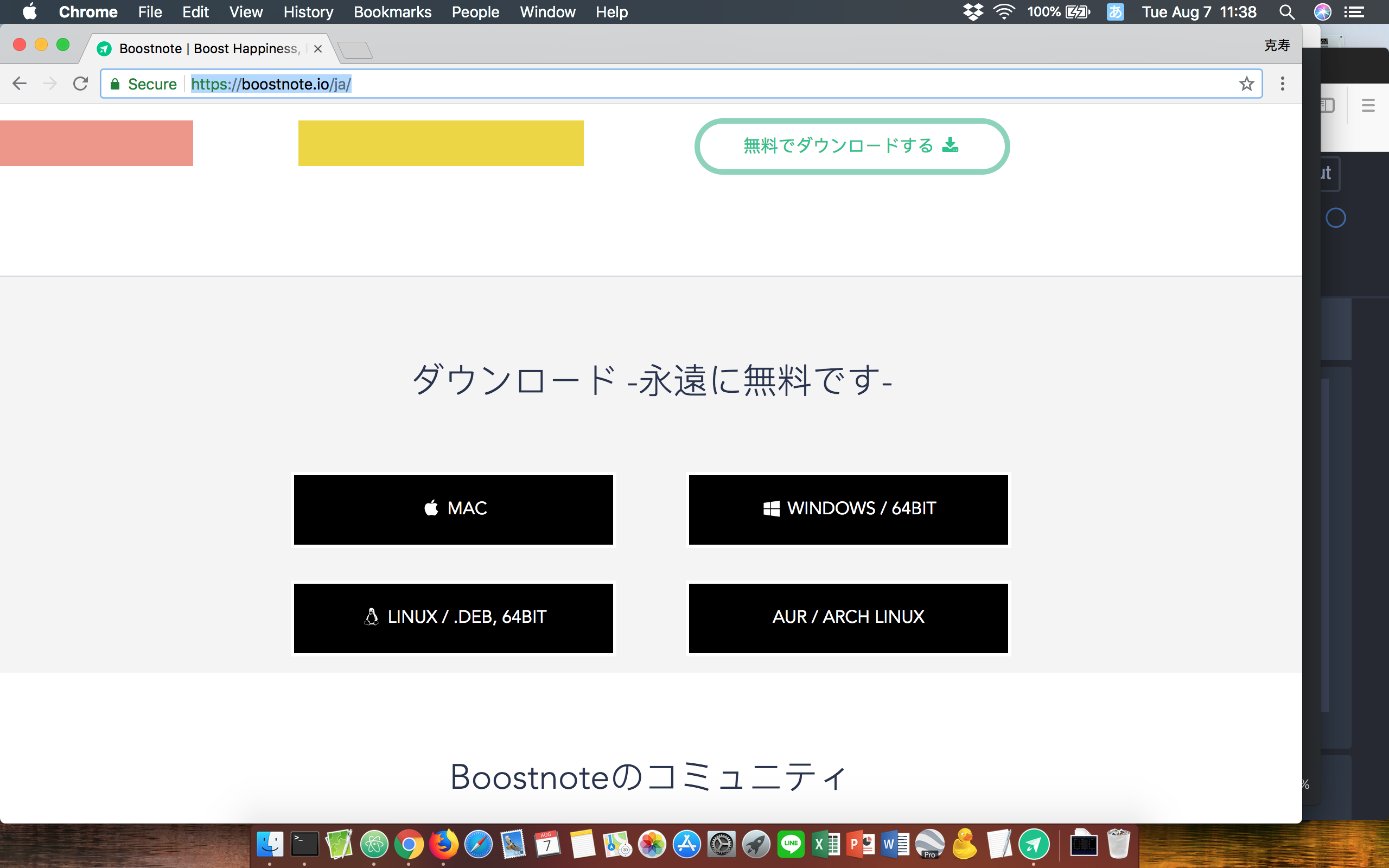Image resolution: width=1389 pixels, height=868 pixels.
Task: Launch Safari from the Dock
Action: point(478,845)
